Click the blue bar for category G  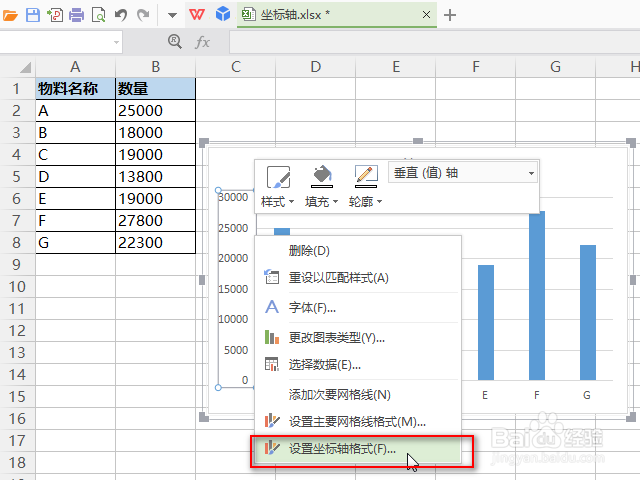click(x=588, y=313)
